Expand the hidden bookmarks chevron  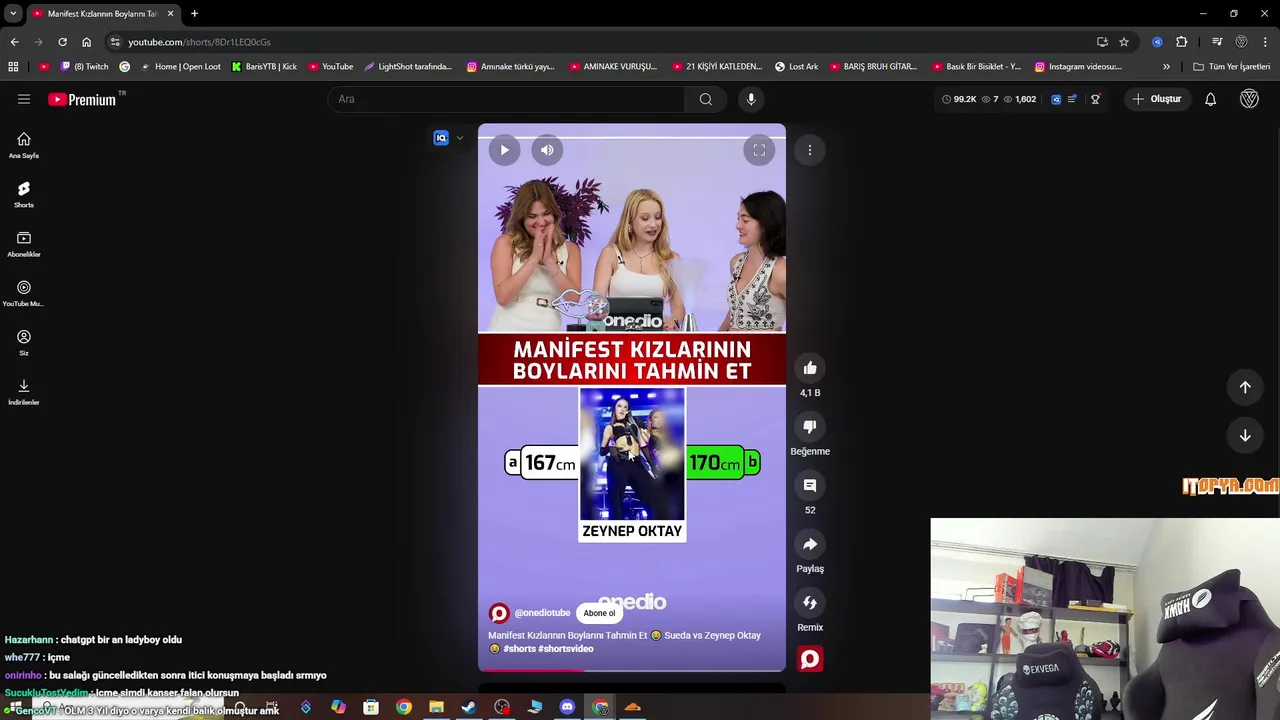(1166, 67)
